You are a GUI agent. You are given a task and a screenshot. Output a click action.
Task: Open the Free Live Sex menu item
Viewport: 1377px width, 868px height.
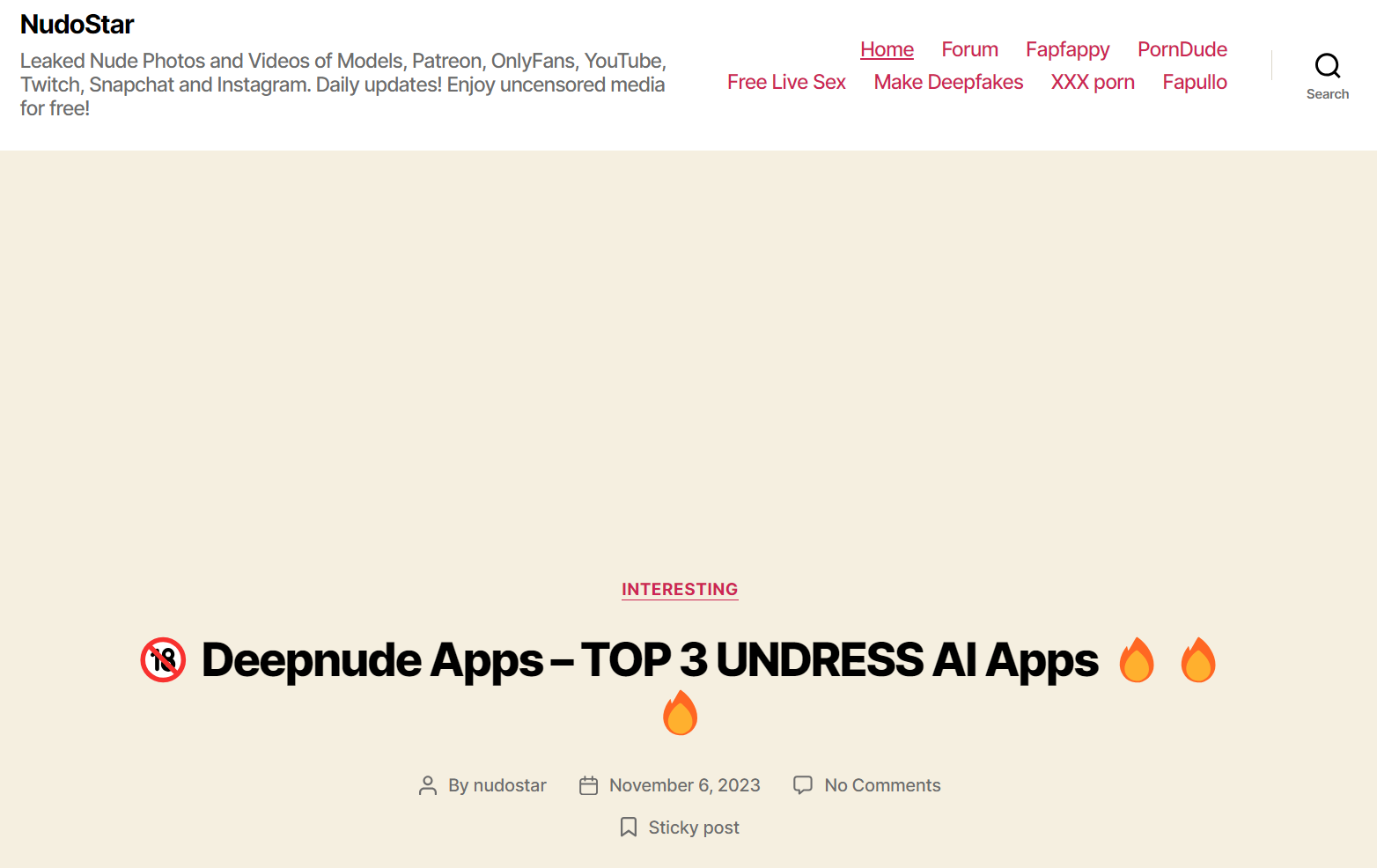pos(786,82)
